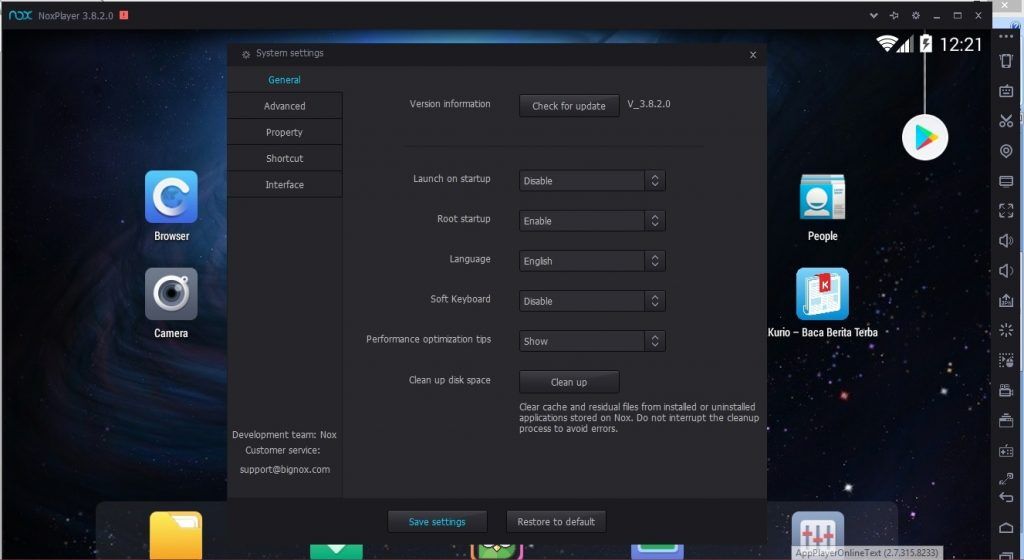Open NoxPlayer title bar settings gear
Image resolution: width=1024 pixels, height=560 pixels.
916,15
